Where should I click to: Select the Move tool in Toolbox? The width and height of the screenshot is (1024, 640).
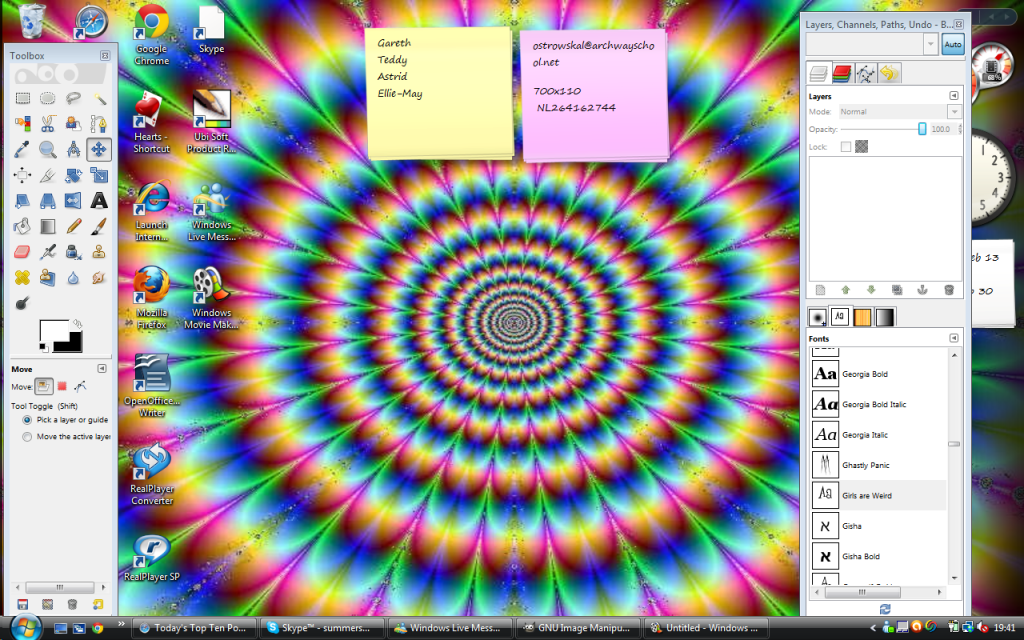(99, 150)
